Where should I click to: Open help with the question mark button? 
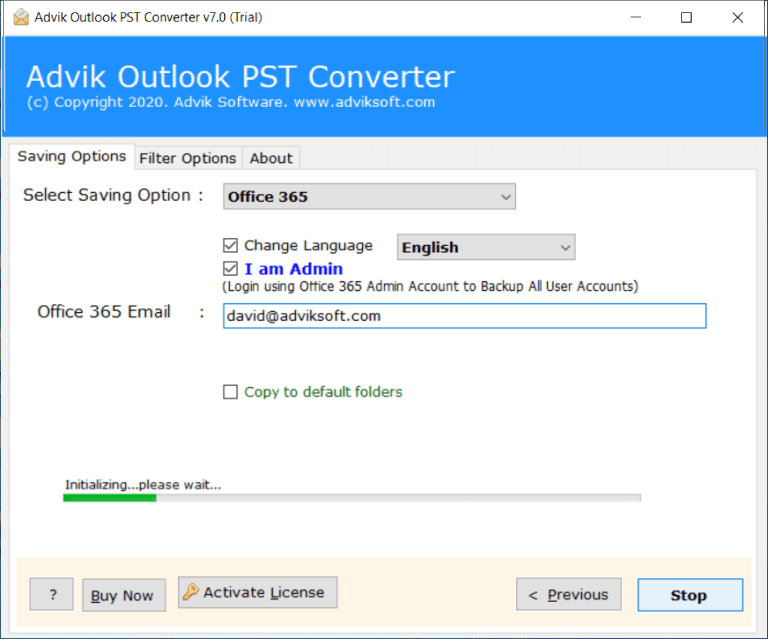pyautogui.click(x=51, y=595)
